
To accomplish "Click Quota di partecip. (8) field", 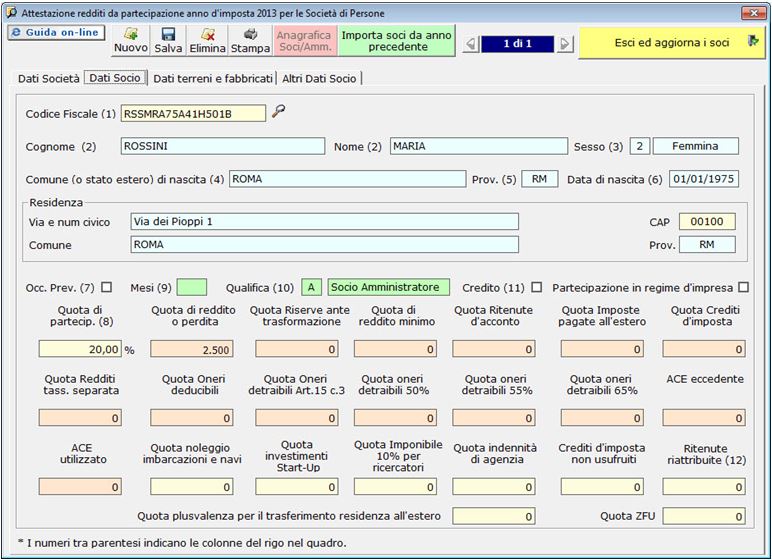I will click(80, 349).
